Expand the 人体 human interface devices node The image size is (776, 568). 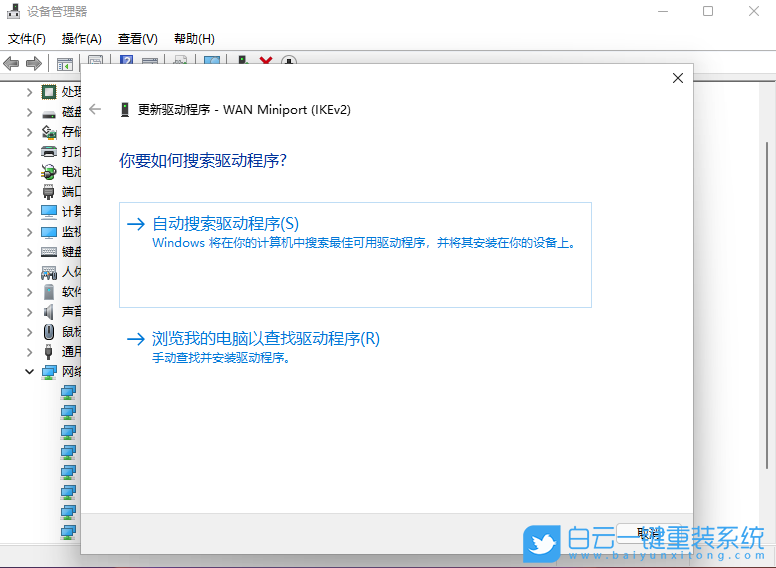click(30, 272)
